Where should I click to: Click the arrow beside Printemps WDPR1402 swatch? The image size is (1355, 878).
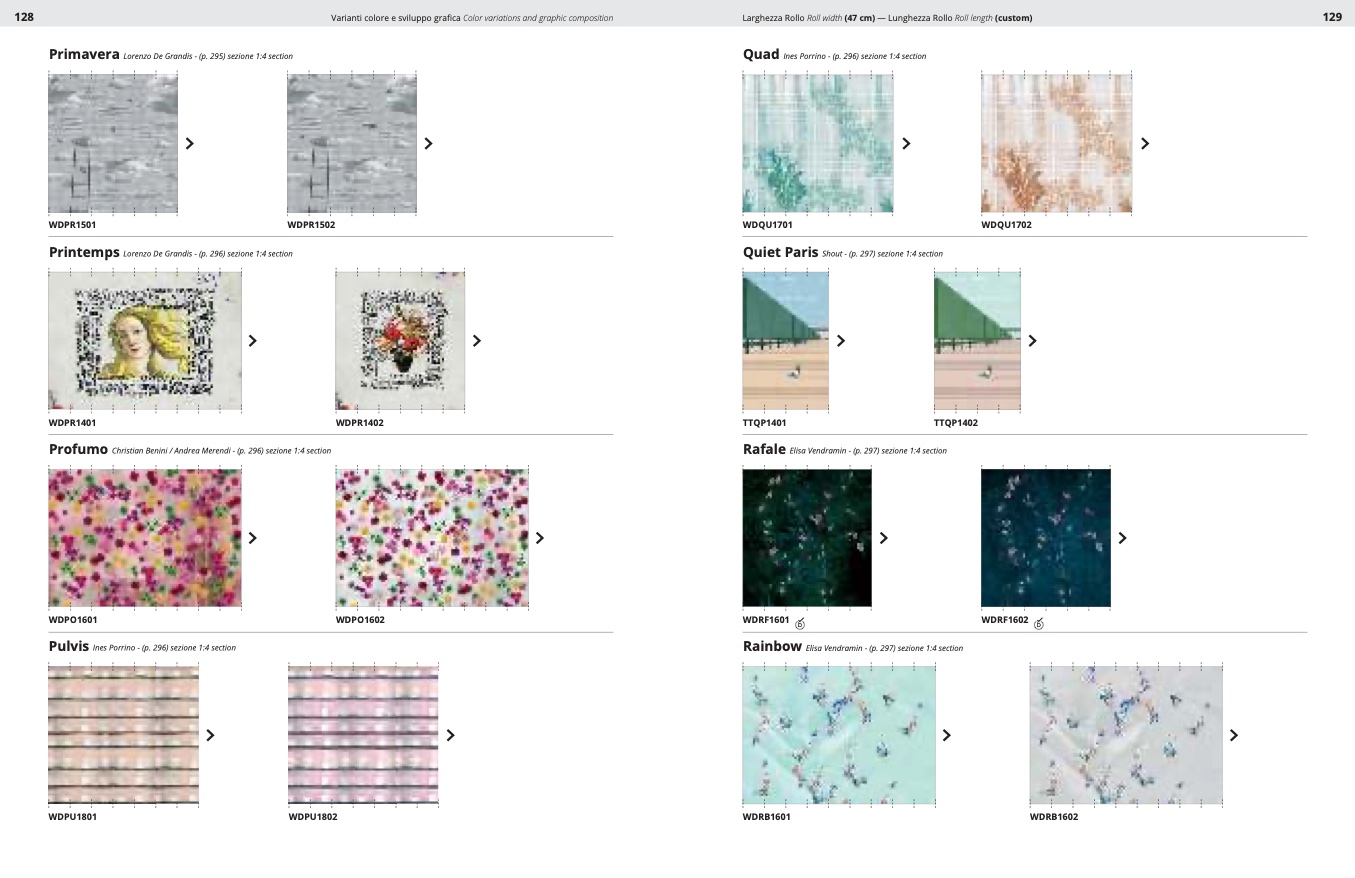click(477, 340)
